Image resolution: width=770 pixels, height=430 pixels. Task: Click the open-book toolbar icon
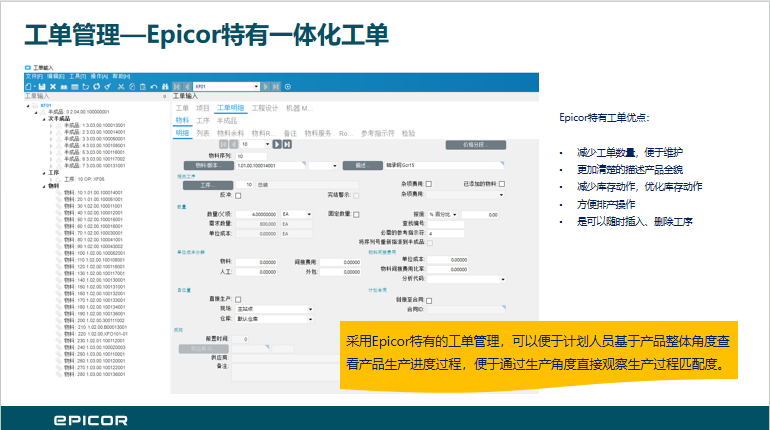pyautogui.click(x=64, y=86)
